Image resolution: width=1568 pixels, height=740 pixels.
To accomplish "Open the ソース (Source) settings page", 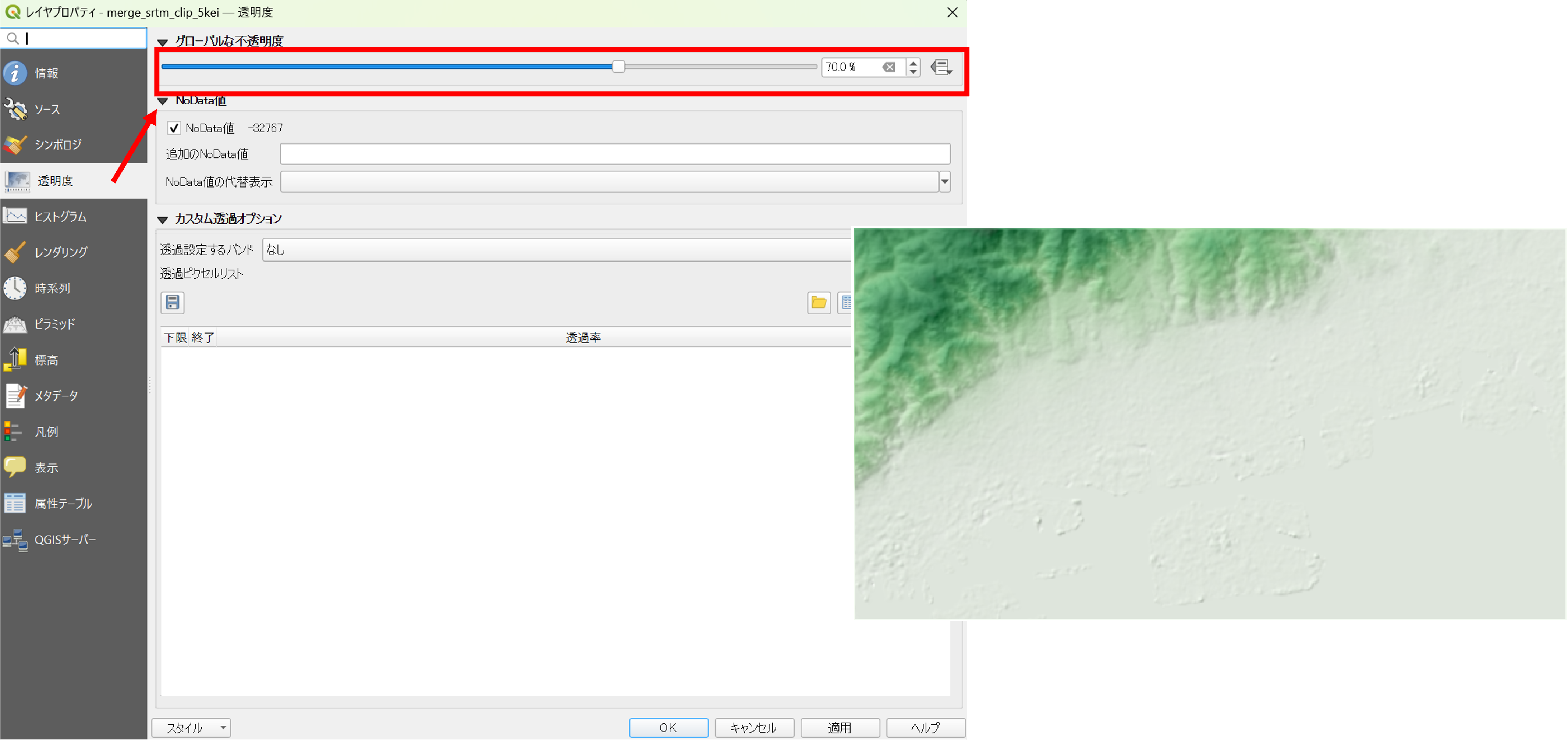I will (x=46, y=110).
